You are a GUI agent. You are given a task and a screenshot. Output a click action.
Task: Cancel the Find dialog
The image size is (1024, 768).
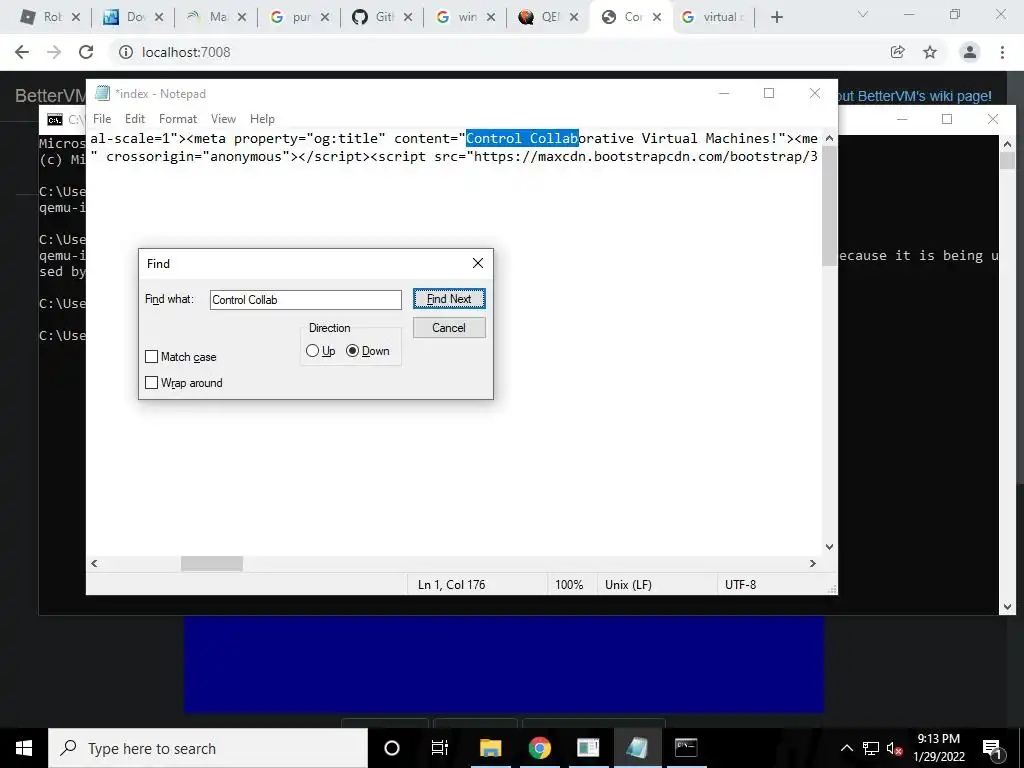(449, 328)
